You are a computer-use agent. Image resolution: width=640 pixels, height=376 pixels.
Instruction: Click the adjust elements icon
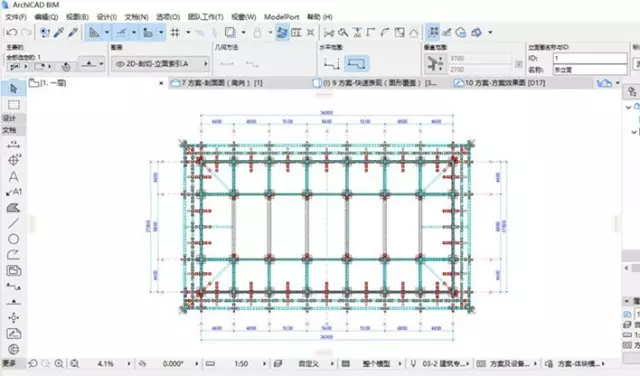point(357,33)
